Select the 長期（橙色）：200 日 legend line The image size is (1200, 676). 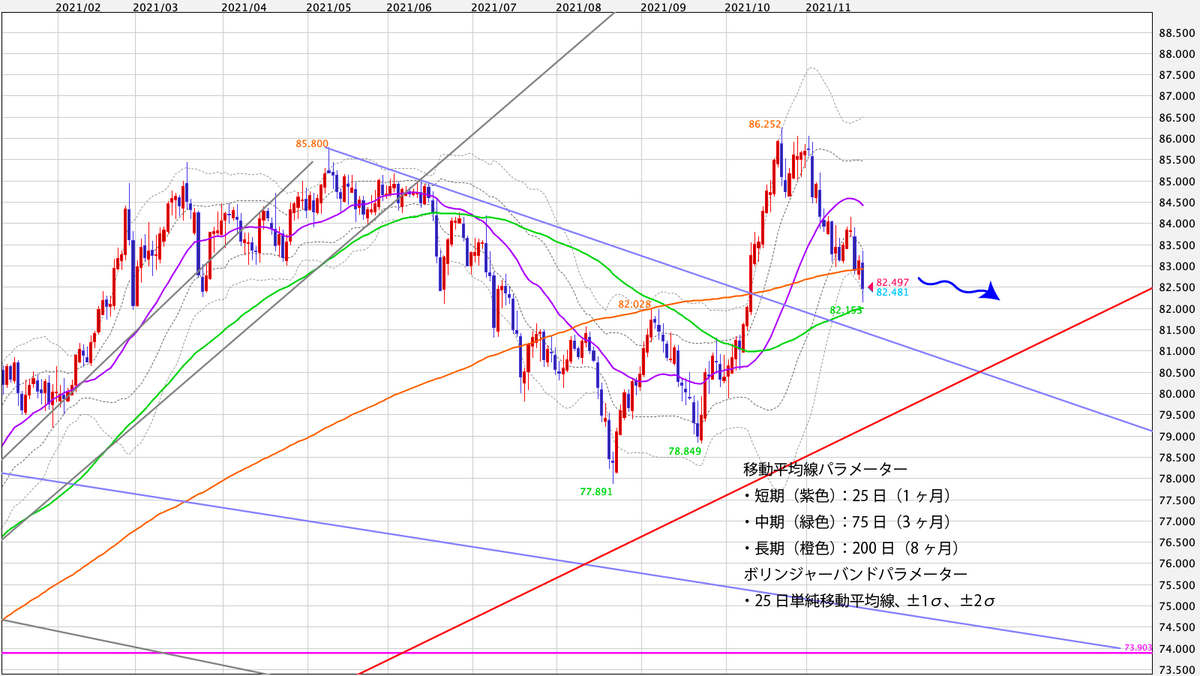[850, 548]
